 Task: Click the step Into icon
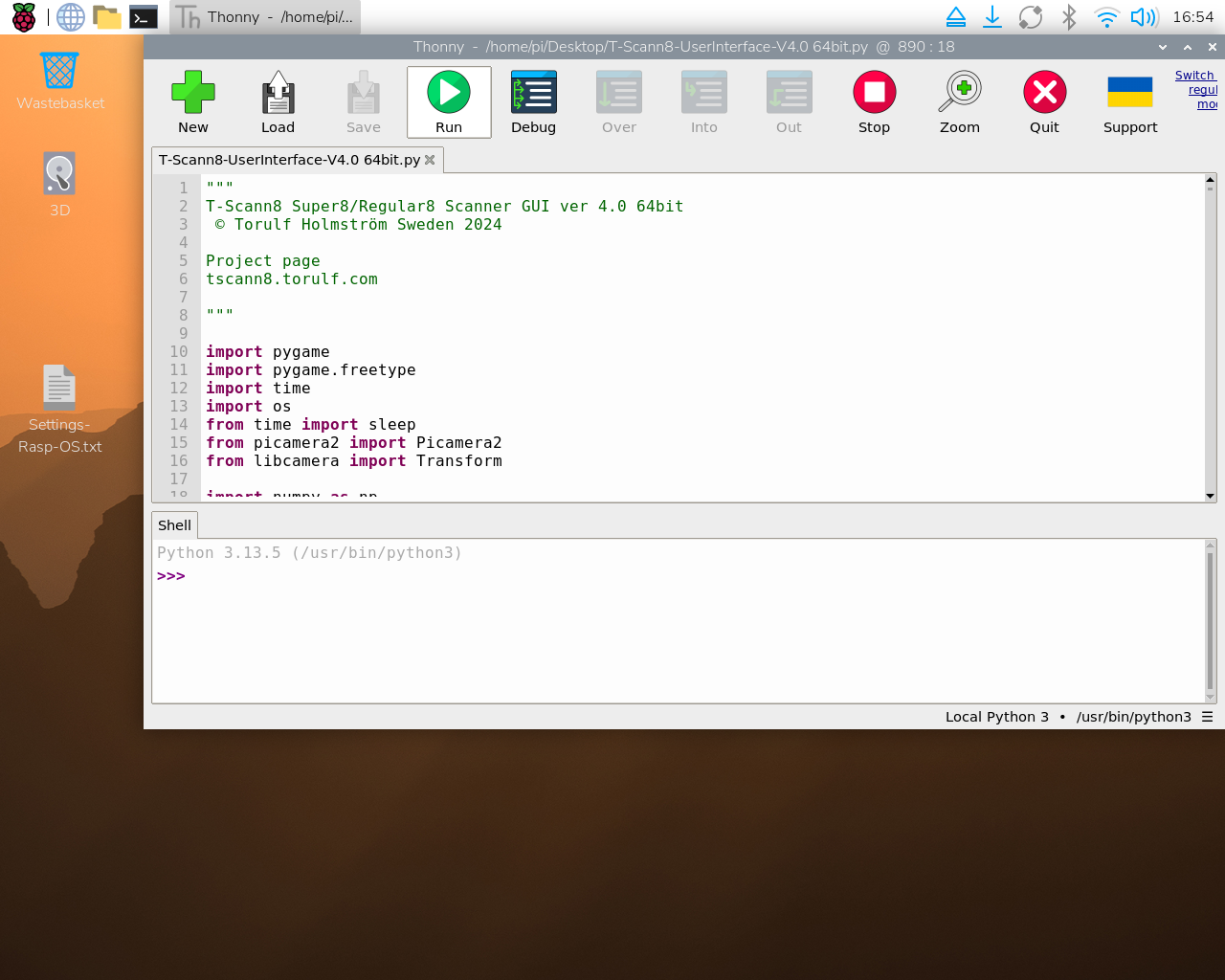coord(703,101)
